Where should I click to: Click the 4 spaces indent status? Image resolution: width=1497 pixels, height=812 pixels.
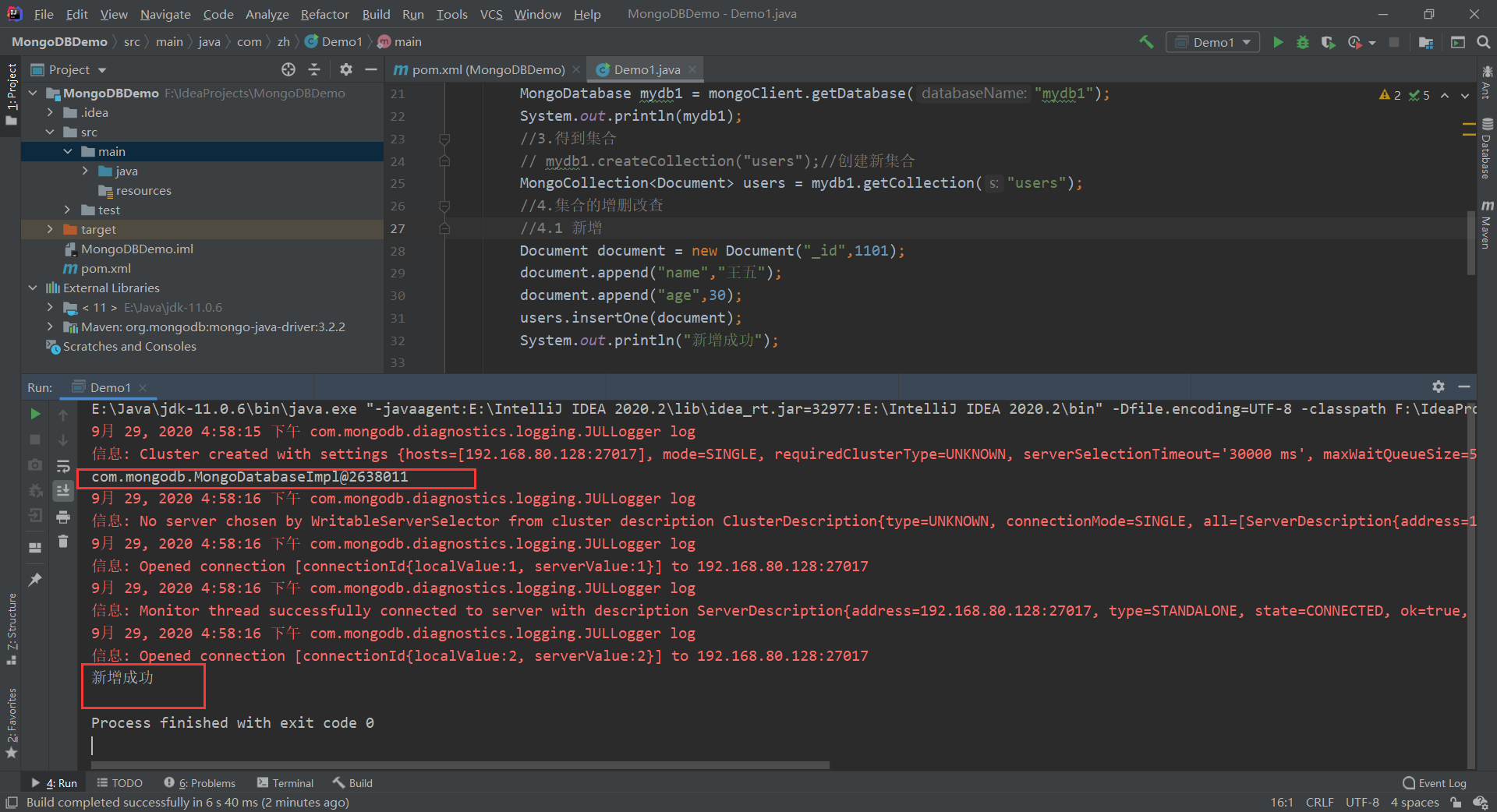[x=1414, y=803]
